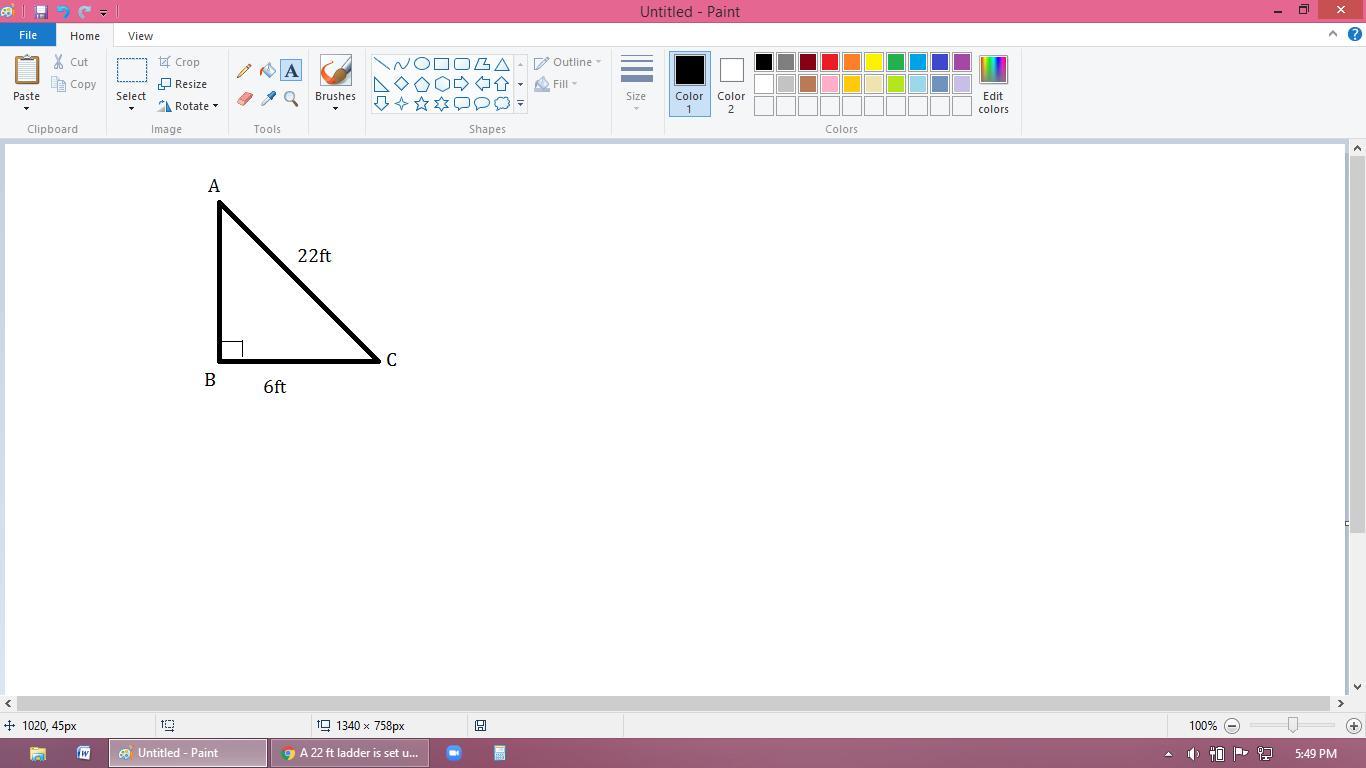Pick the Six-point star shape
Image resolution: width=1366 pixels, height=768 pixels.
pos(441,103)
